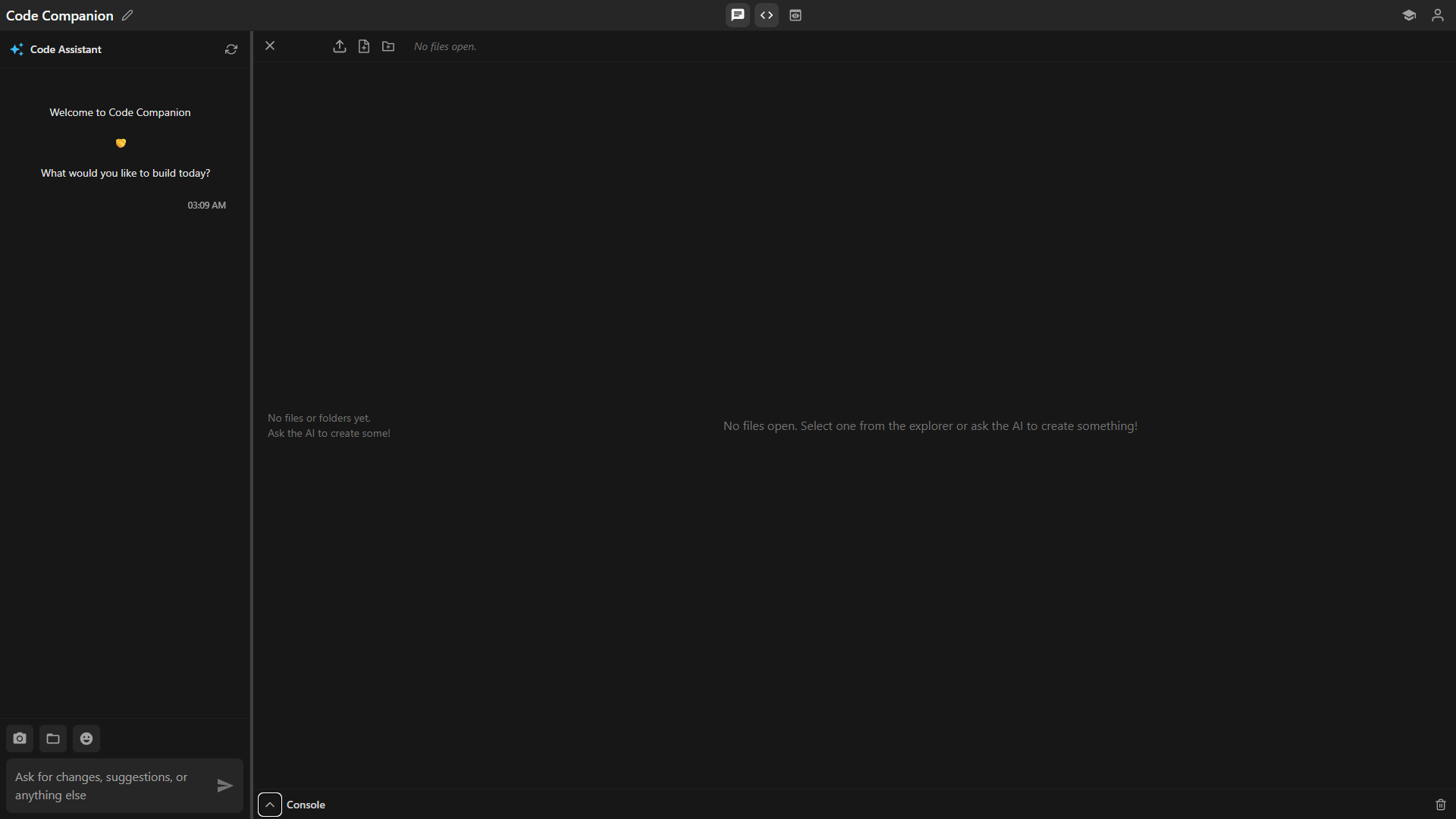The image size is (1456, 819).
Task: Collapse the file explorer with X
Action: [270, 45]
